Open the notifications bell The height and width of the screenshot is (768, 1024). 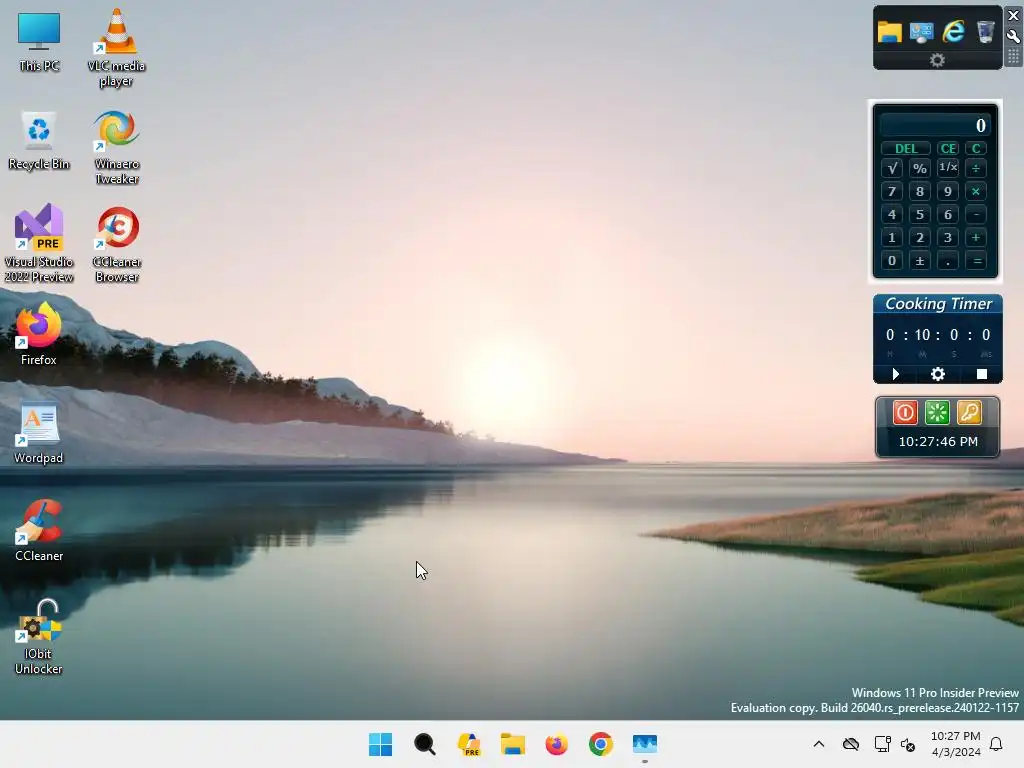click(997, 744)
